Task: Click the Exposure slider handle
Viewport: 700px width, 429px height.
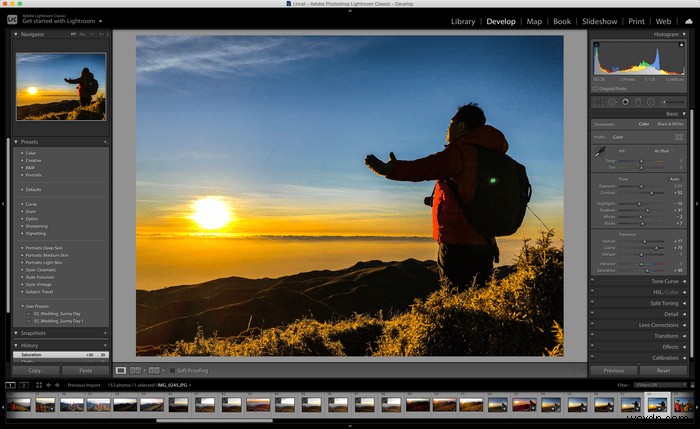Action: tap(641, 186)
